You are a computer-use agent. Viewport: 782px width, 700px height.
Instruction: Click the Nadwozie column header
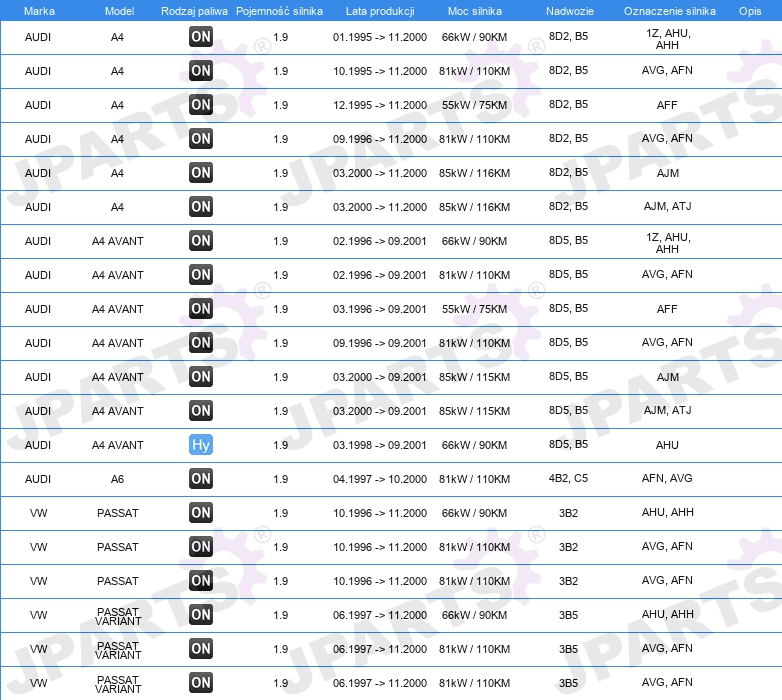(x=570, y=11)
